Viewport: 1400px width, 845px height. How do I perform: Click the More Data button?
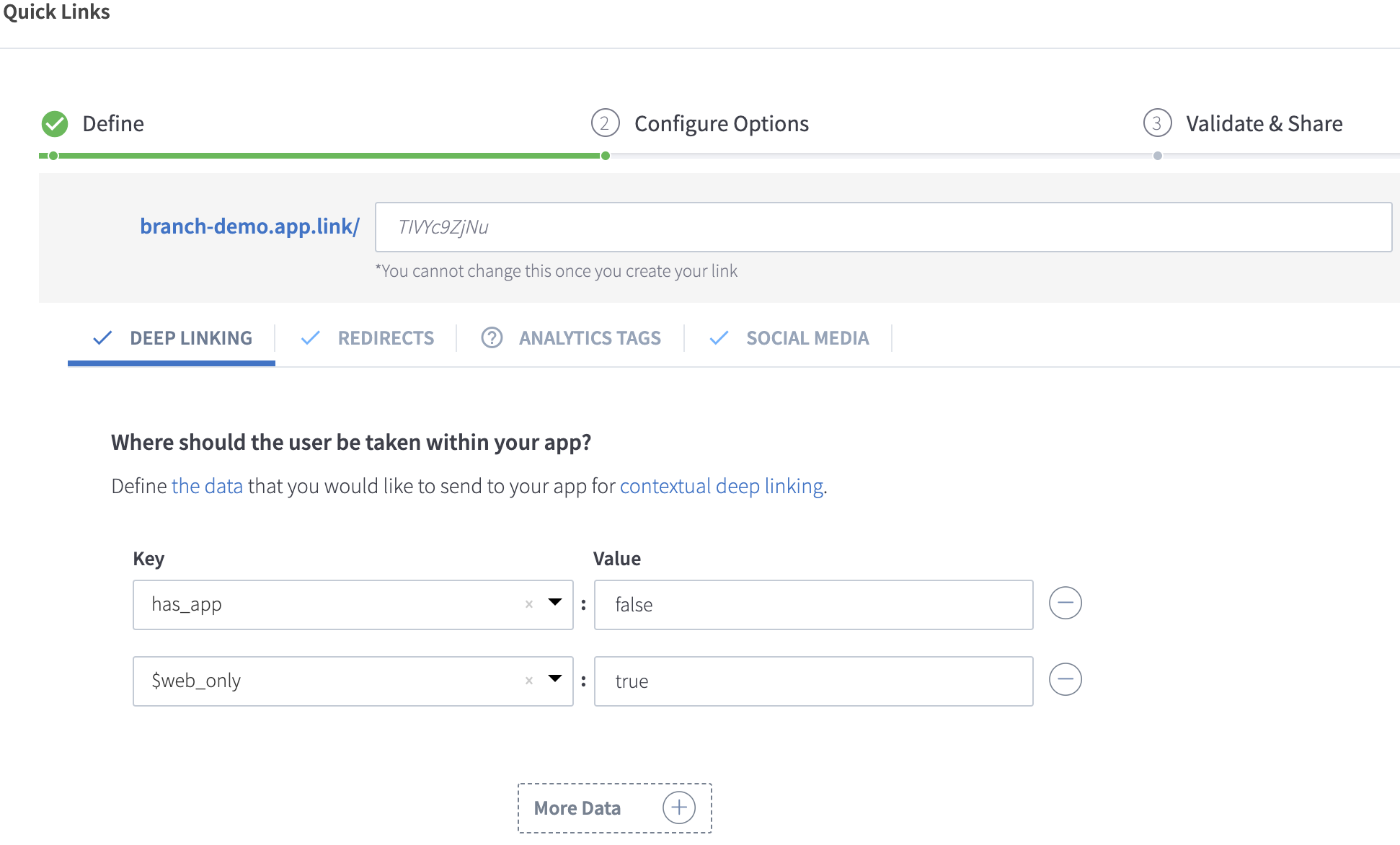[615, 808]
